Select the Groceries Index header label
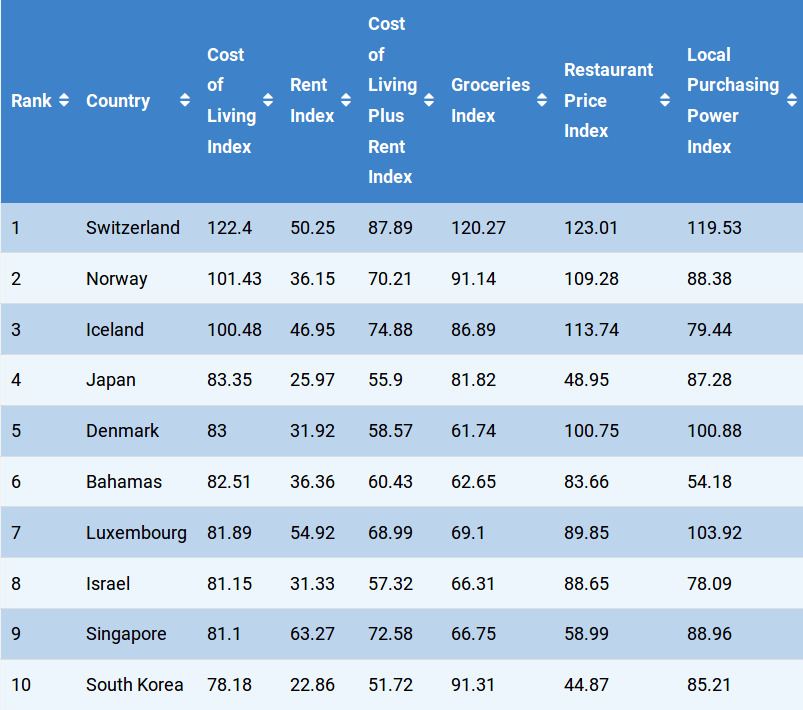Viewport: 803px width, 710px height. click(x=490, y=101)
